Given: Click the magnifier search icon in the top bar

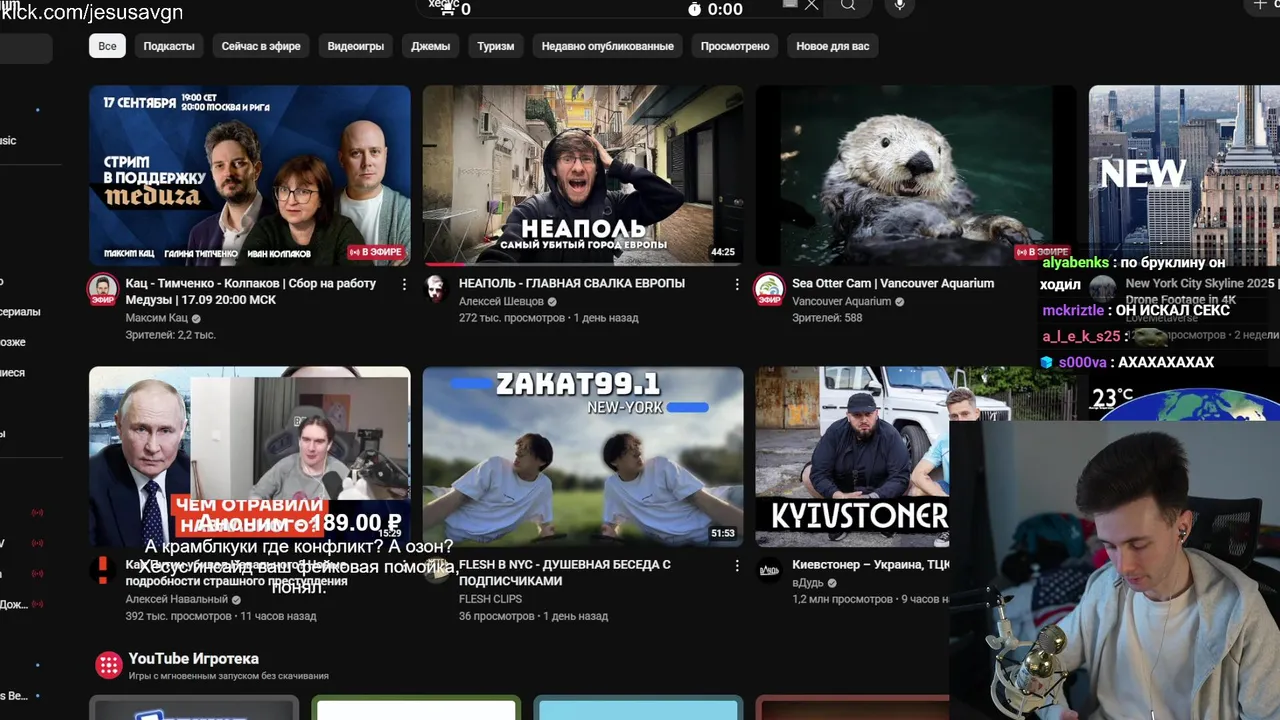Looking at the screenshot, I should tap(848, 5).
